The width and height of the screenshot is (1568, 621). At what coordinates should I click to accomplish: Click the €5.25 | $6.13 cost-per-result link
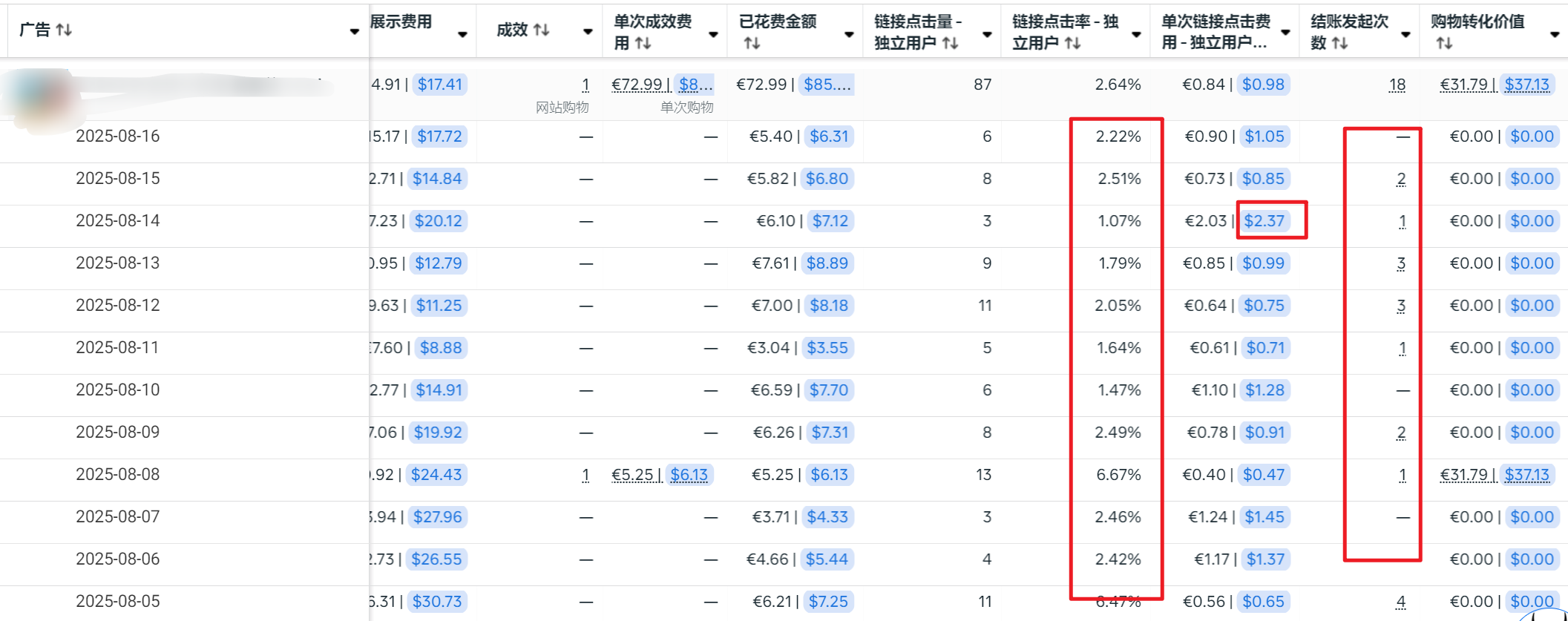coord(660,475)
